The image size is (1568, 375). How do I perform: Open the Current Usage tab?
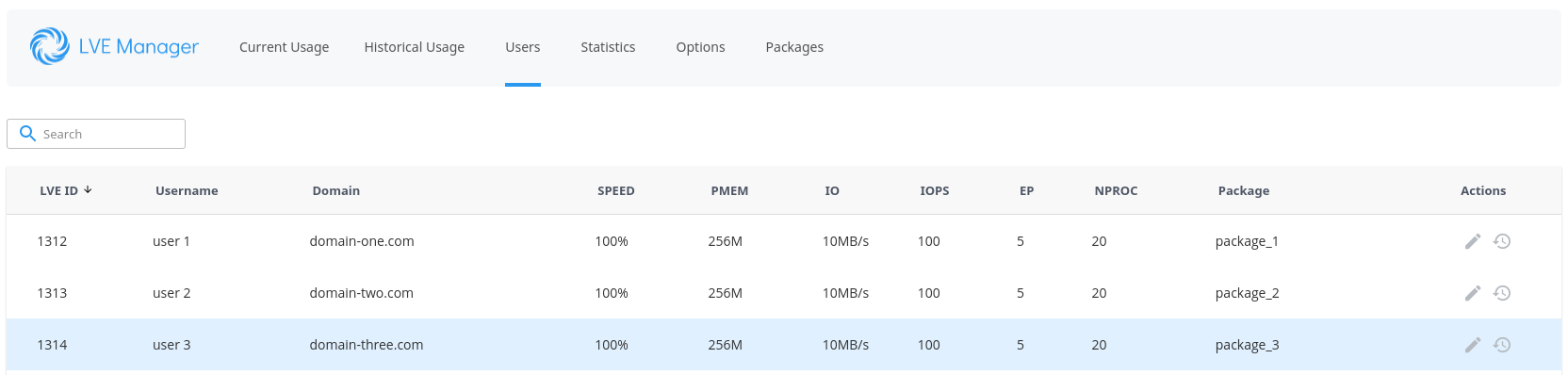[284, 47]
